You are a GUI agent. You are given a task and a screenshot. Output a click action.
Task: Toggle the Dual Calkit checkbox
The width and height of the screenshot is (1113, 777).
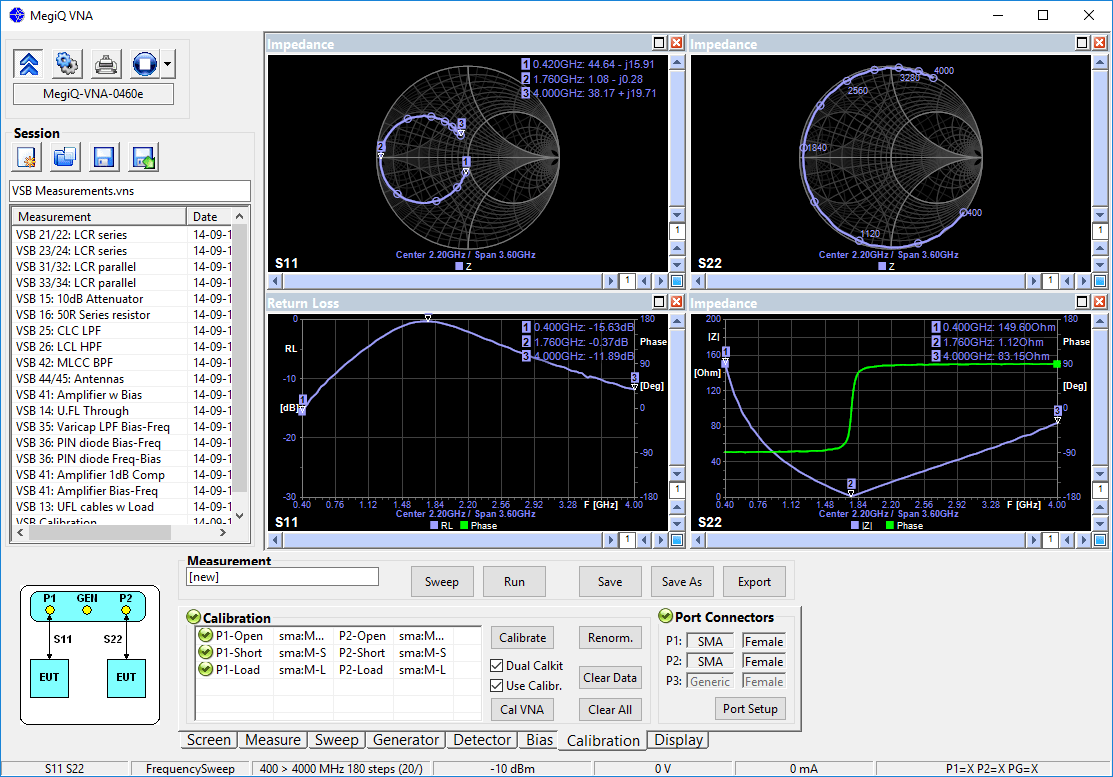coord(498,666)
